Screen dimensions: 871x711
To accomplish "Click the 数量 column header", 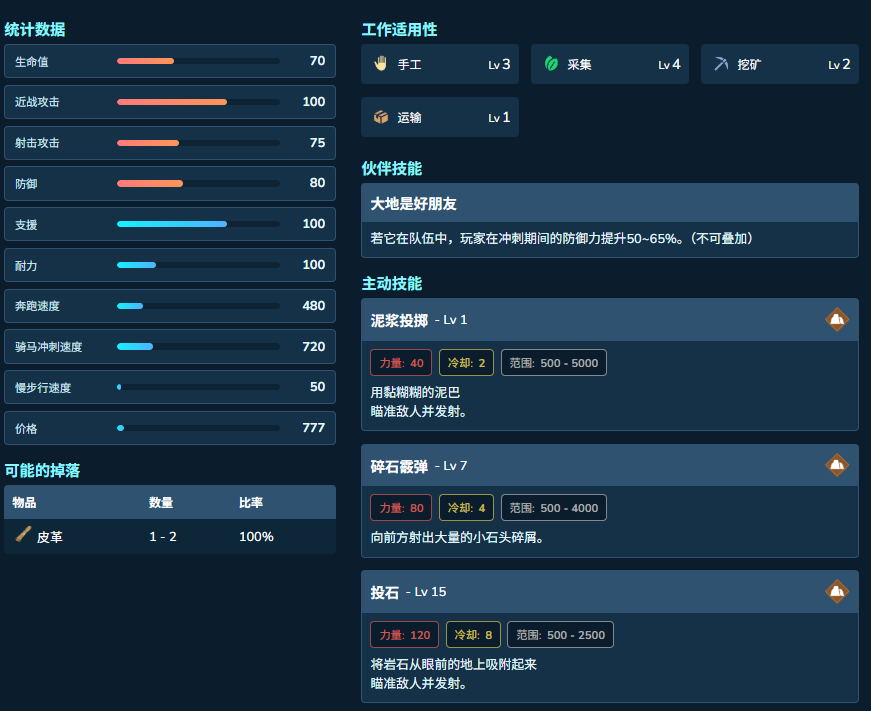I will point(161,503).
